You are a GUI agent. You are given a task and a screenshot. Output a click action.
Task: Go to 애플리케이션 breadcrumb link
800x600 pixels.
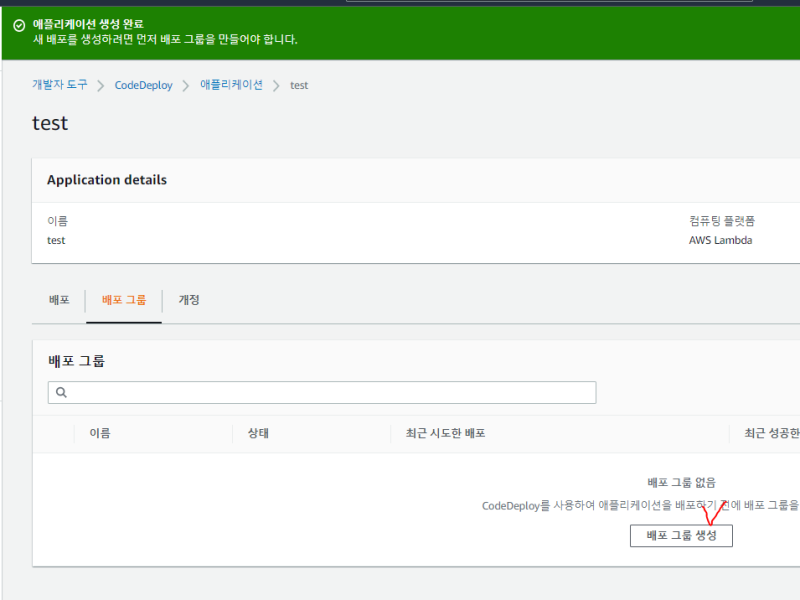pos(231,85)
